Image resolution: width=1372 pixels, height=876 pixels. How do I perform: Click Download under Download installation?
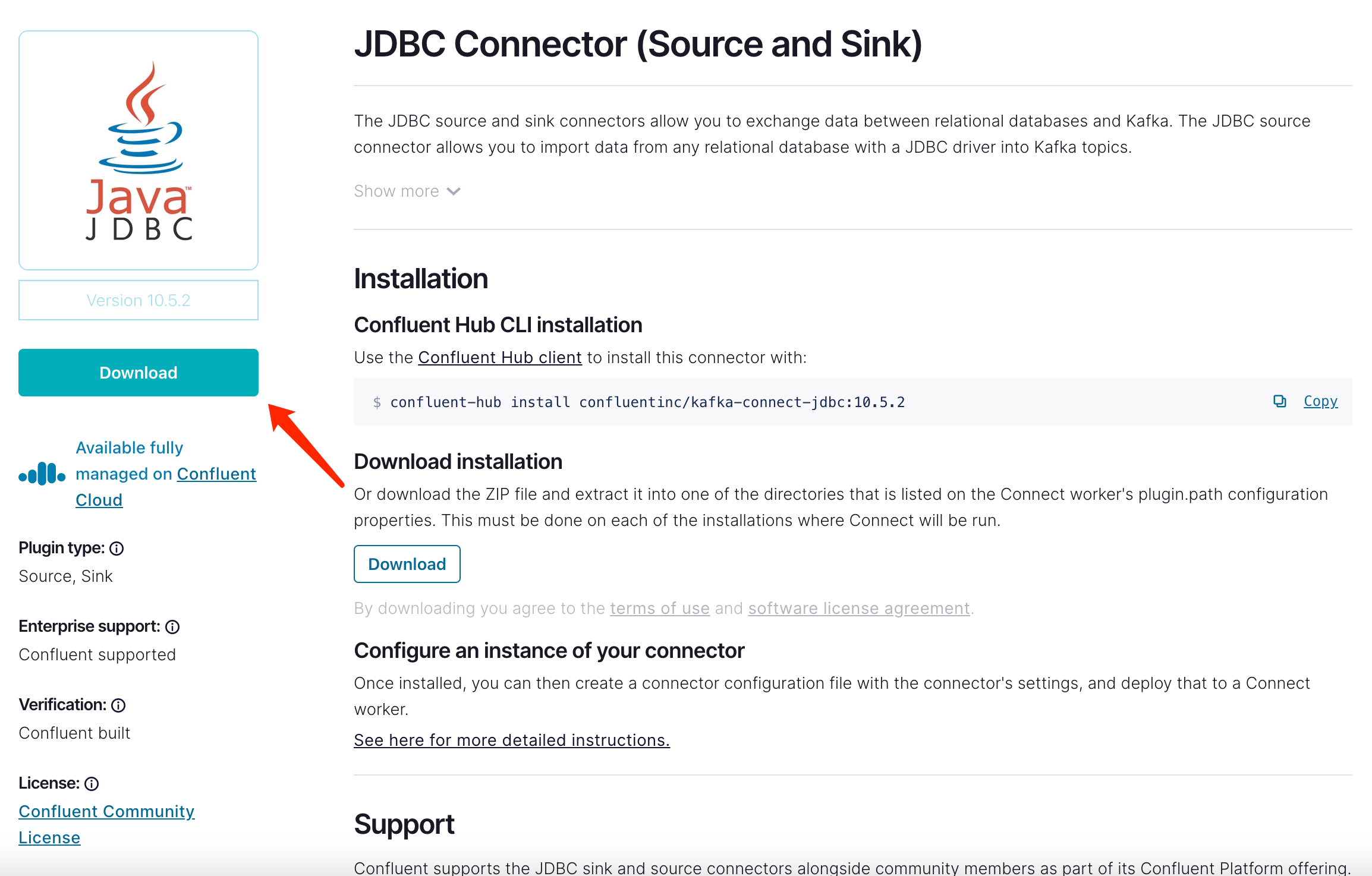click(407, 563)
